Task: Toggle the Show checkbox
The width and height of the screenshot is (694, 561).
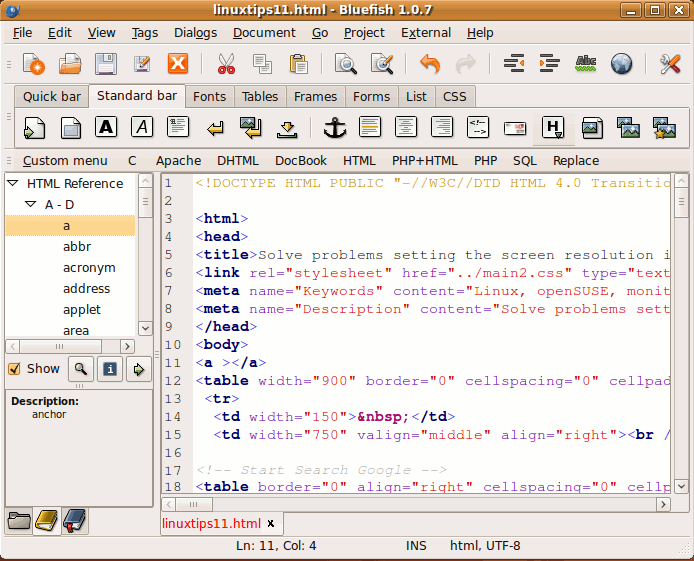Action: pos(14,369)
